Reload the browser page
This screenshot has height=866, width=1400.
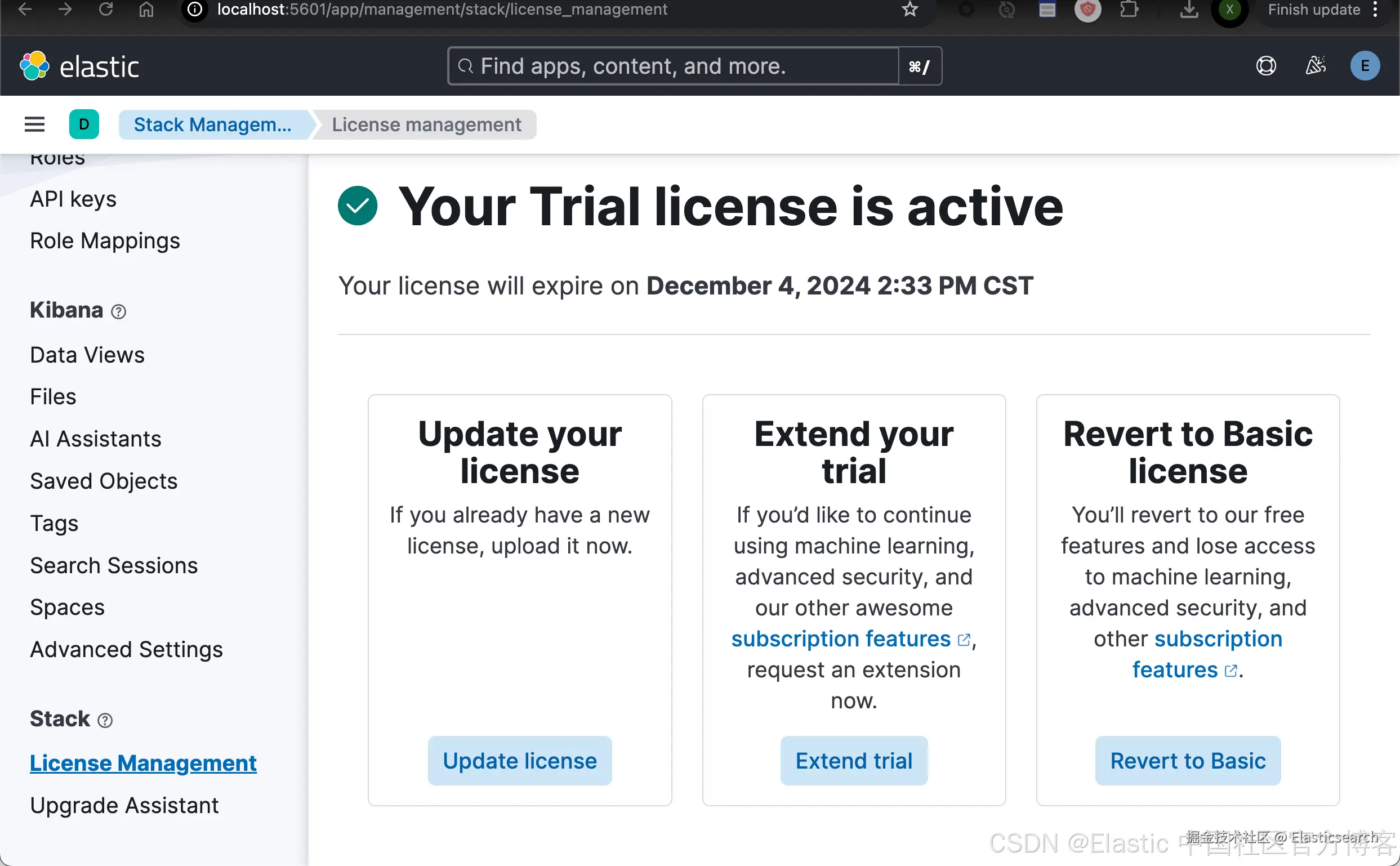click(106, 9)
